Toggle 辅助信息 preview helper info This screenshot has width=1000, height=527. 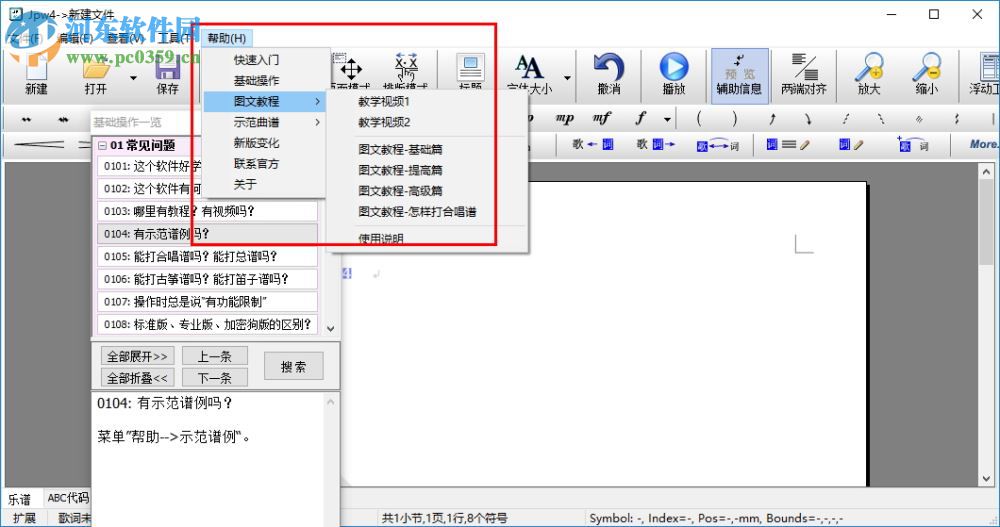(x=739, y=75)
